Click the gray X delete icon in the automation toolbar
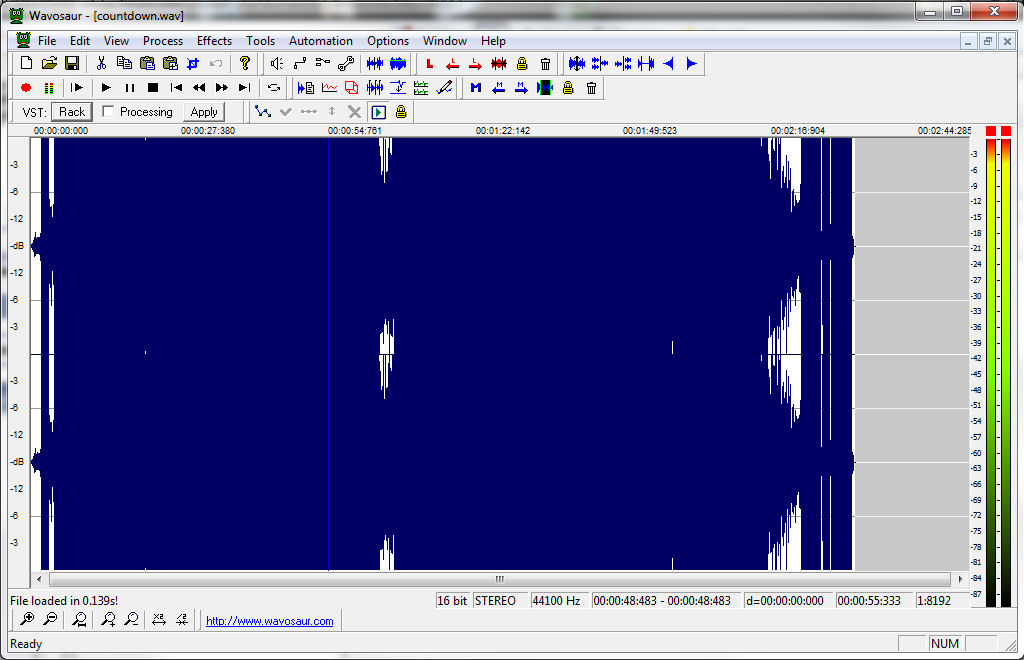 pyautogui.click(x=355, y=112)
